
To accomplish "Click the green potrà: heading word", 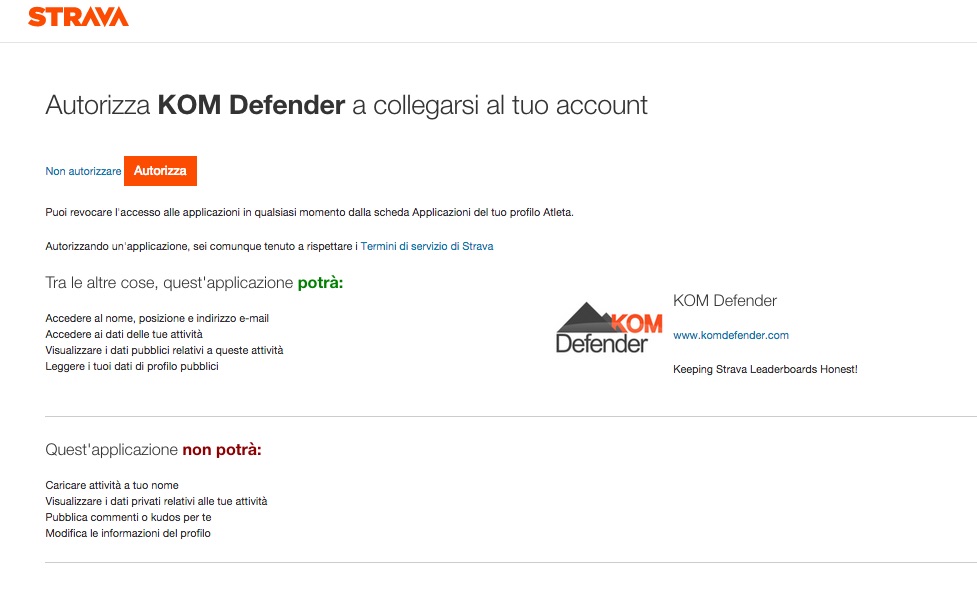I will [320, 284].
